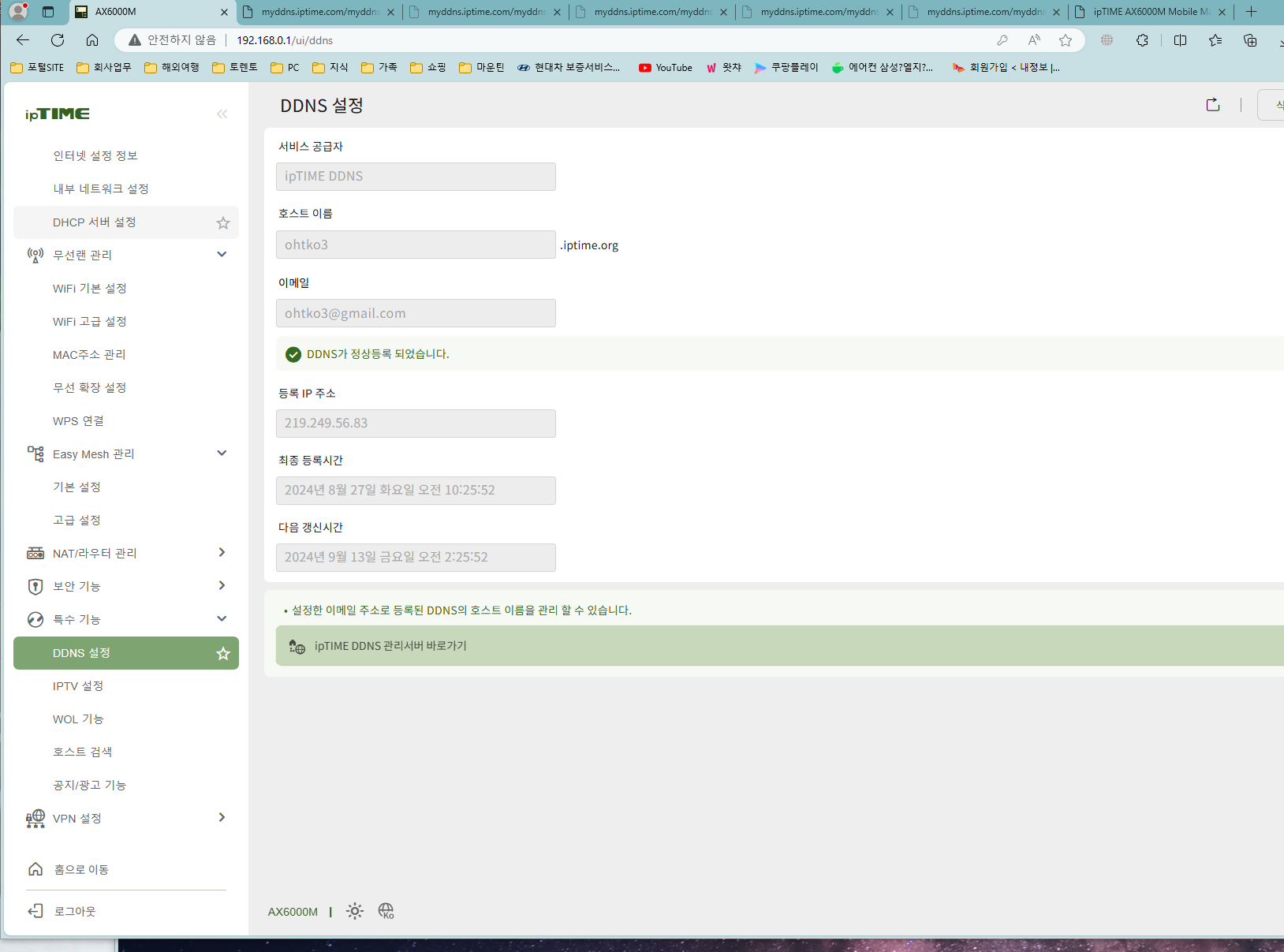Viewport: 1284px width, 952px height.
Task: Expand the NAT/라우터 관리 section
Action: click(222, 553)
